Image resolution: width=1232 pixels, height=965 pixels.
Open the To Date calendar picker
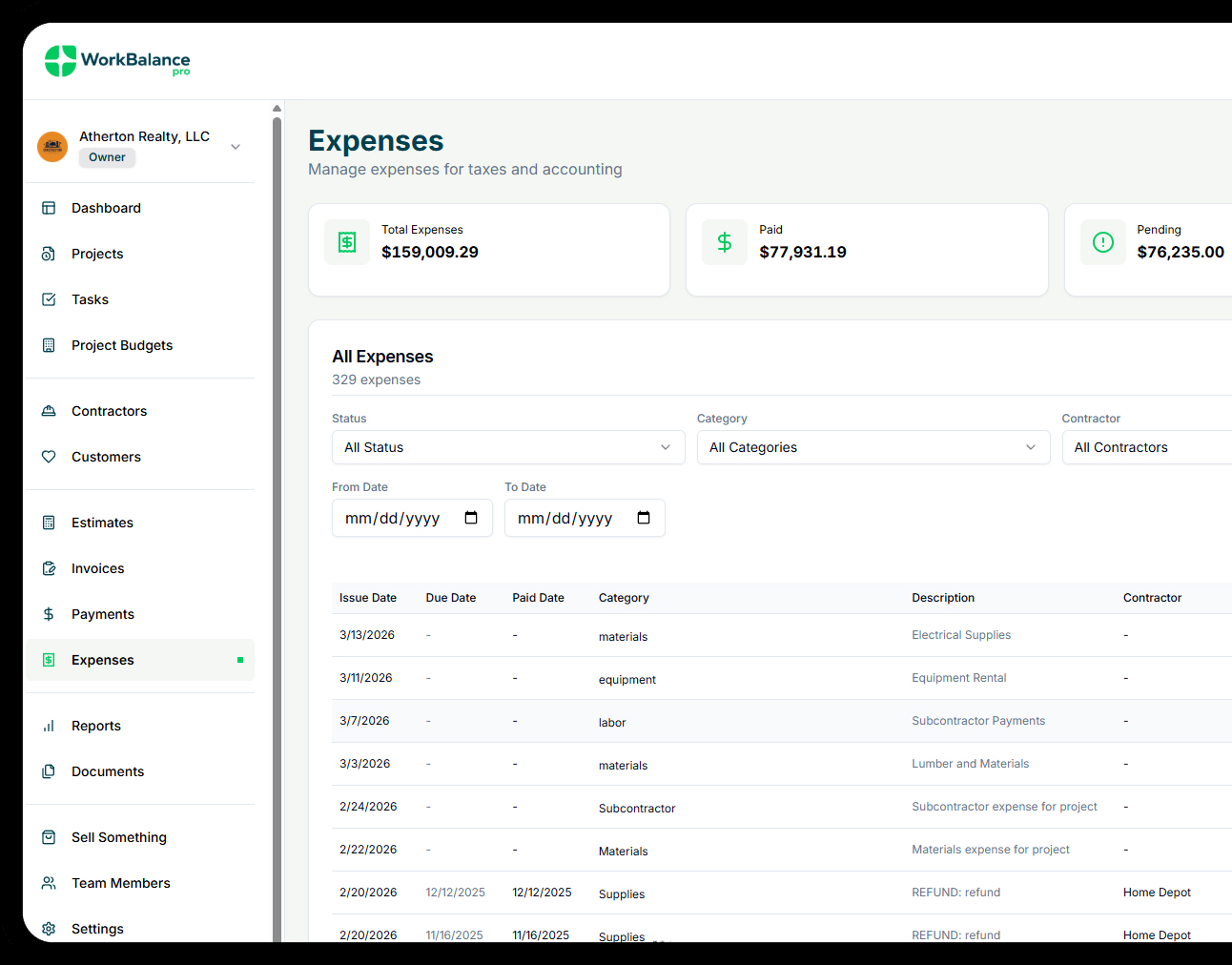(x=644, y=518)
